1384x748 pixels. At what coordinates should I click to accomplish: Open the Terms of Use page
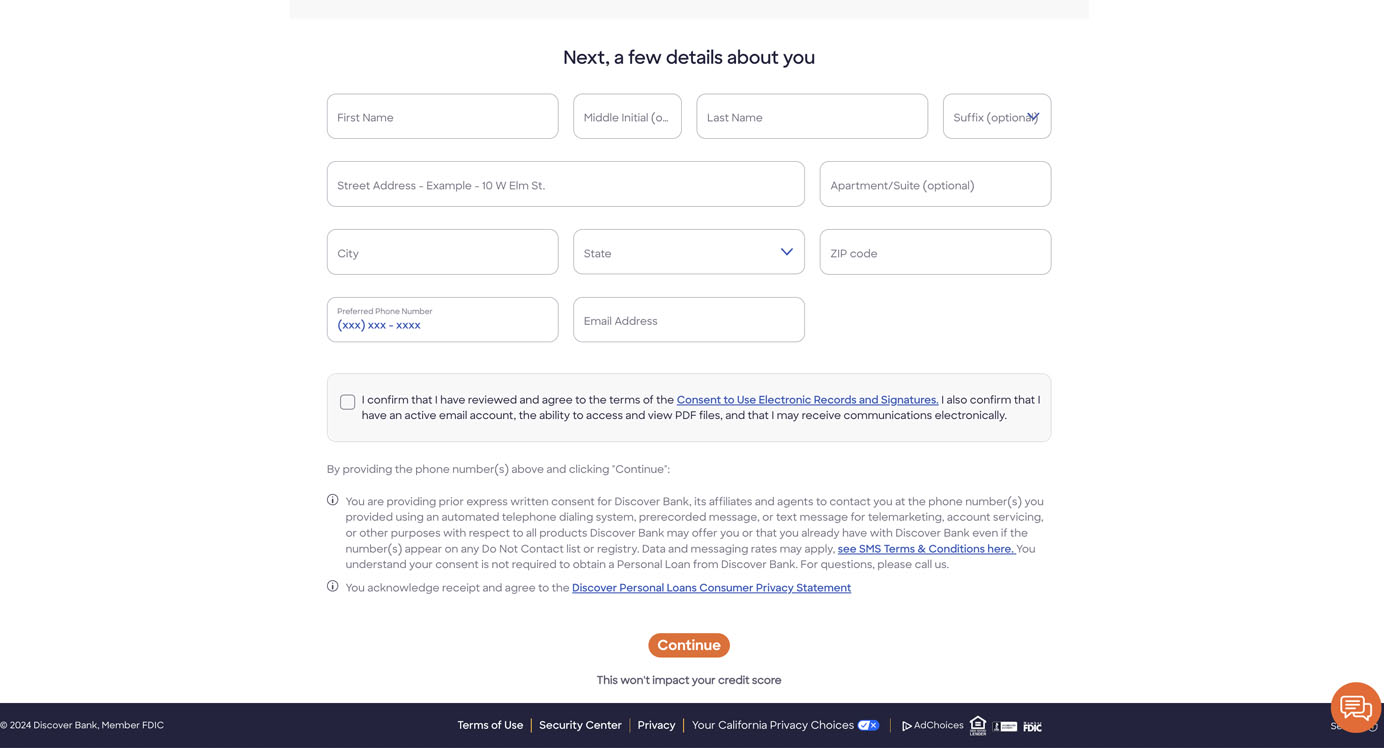click(489, 724)
